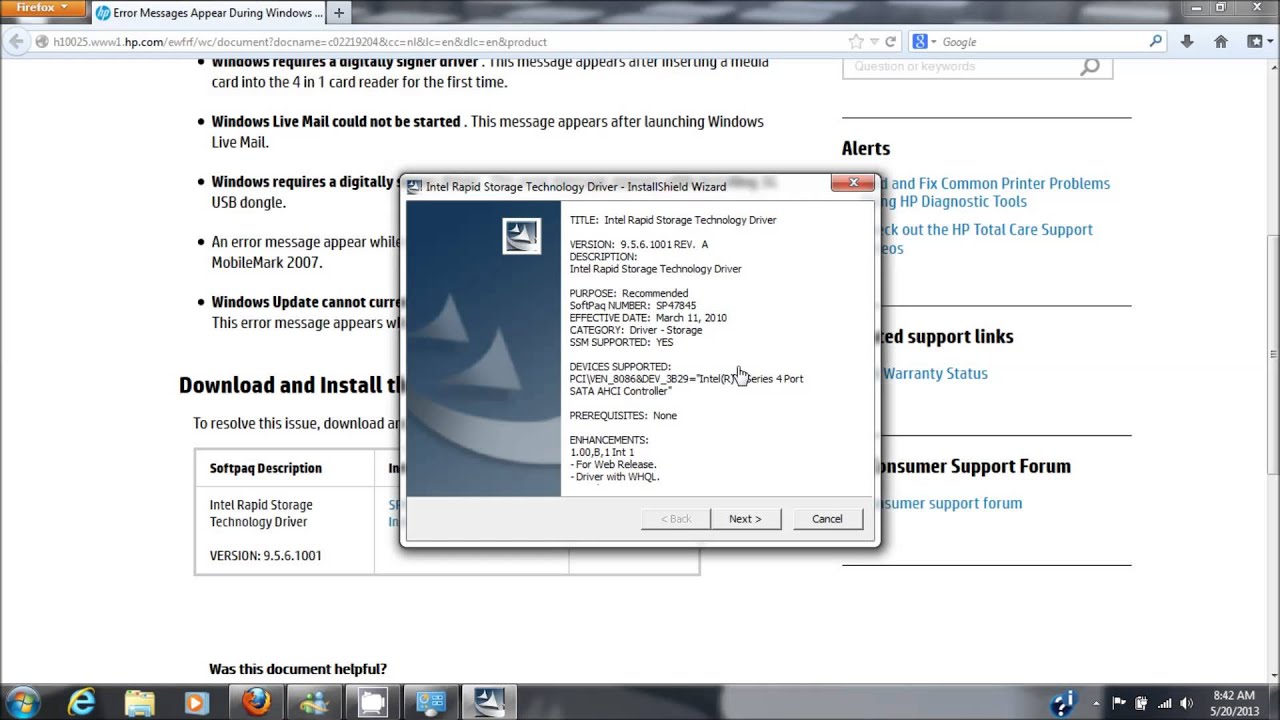Open the volume speaker tray icon
This screenshot has width=1280, height=720.
pyautogui.click(x=1186, y=703)
